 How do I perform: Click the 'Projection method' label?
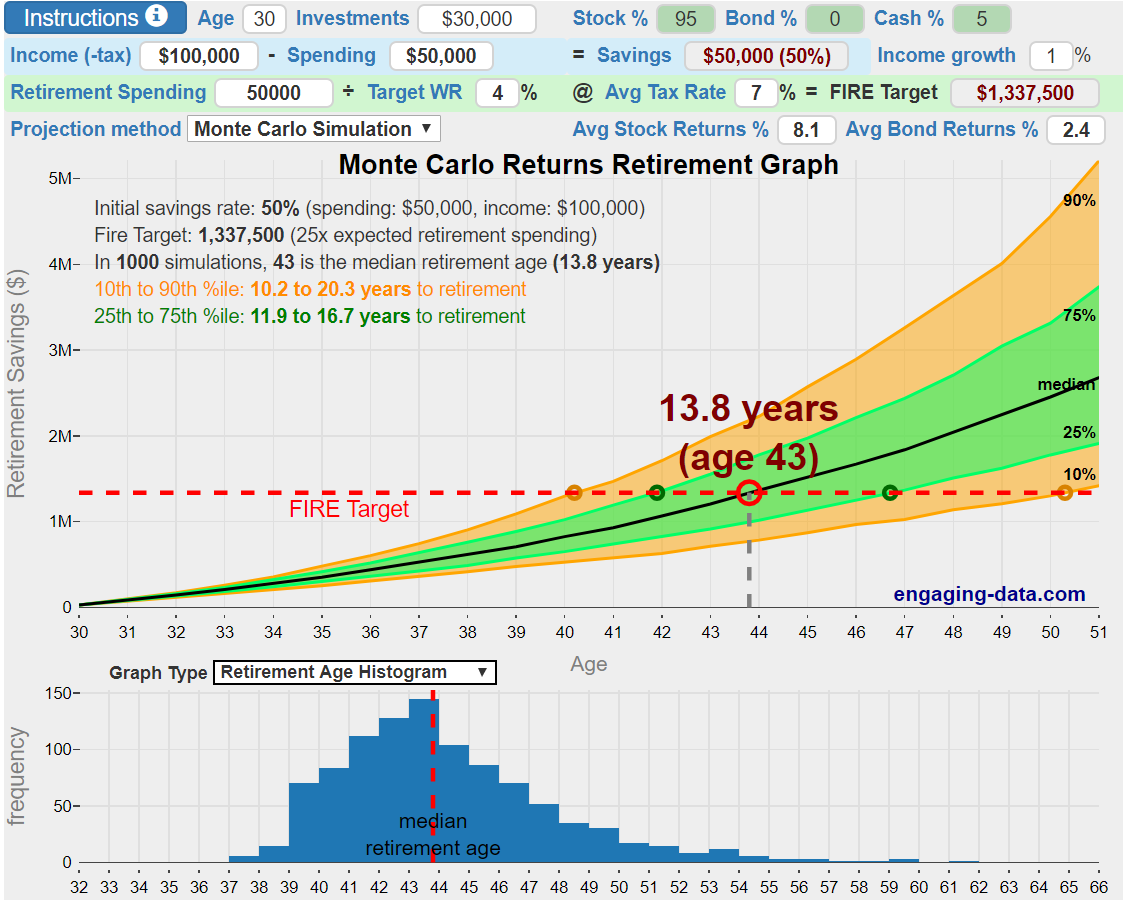(x=96, y=129)
